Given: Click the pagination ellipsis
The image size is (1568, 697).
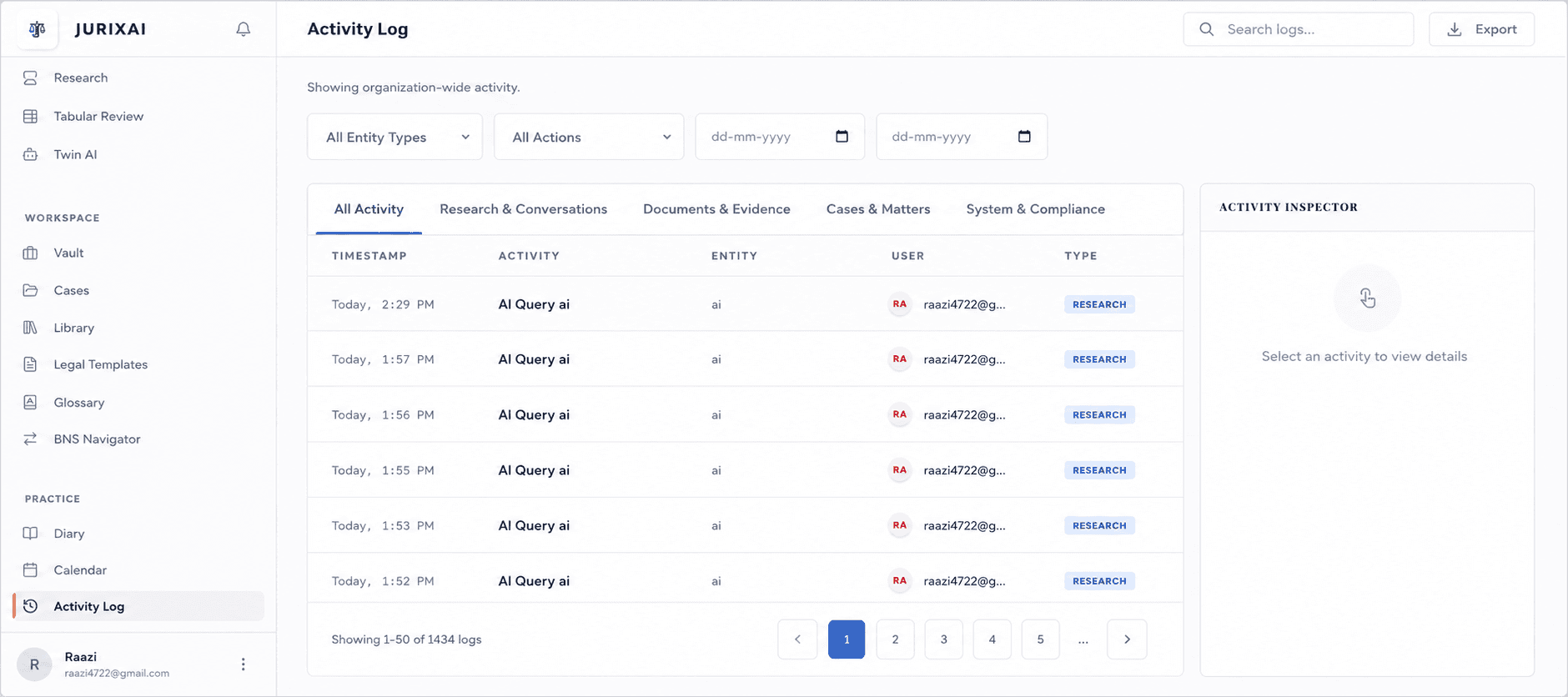Looking at the screenshot, I should tap(1083, 639).
